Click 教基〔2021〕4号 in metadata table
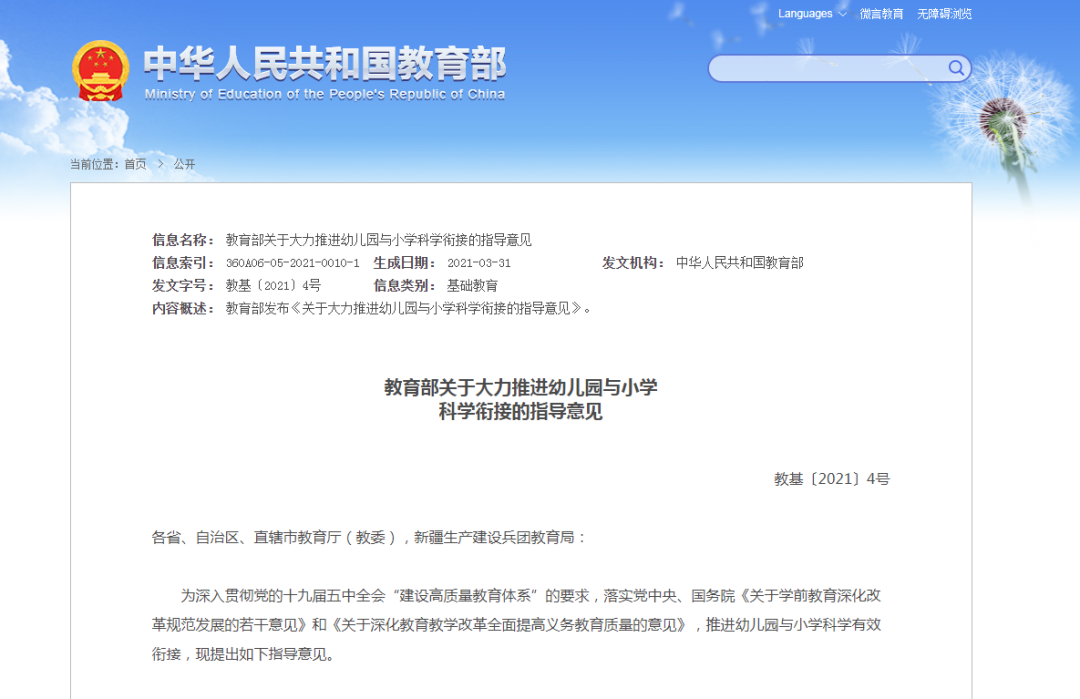 pyautogui.click(x=273, y=285)
